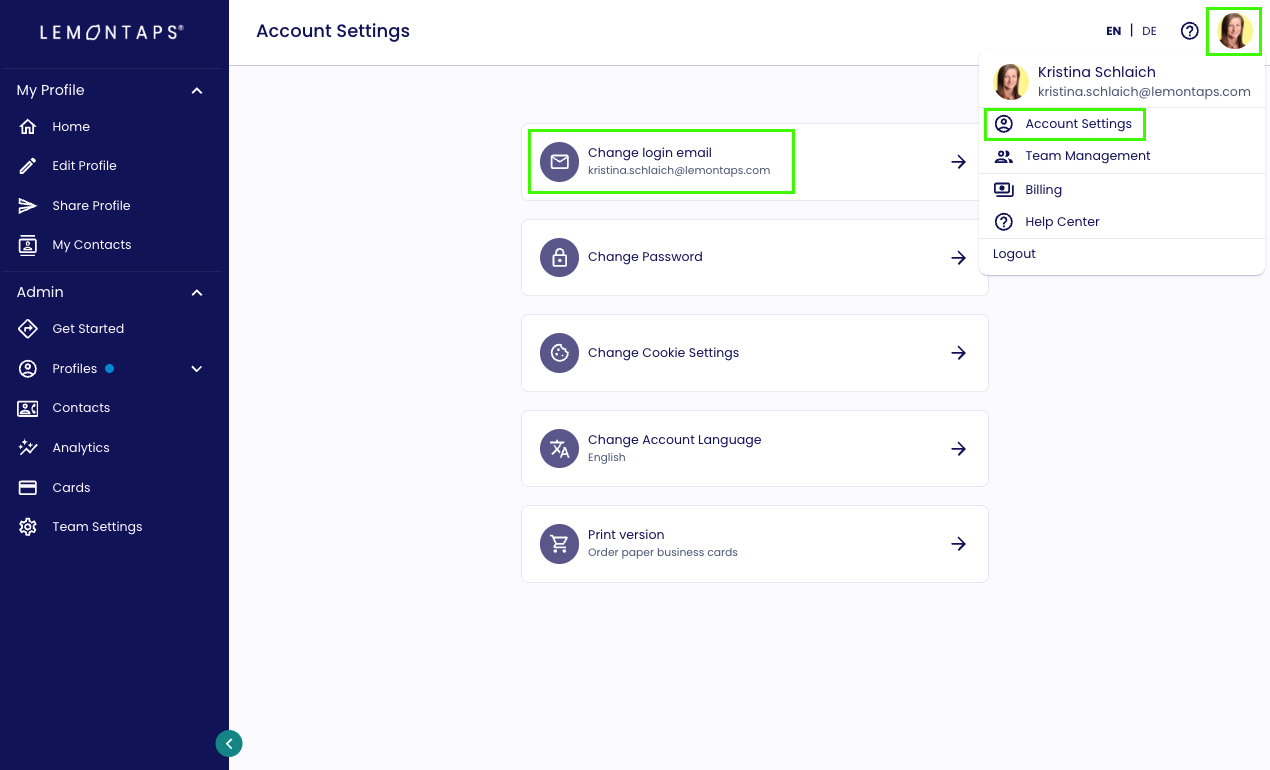The image size is (1270, 770).
Task: Click Logout in the user menu
Action: pos(1014,254)
